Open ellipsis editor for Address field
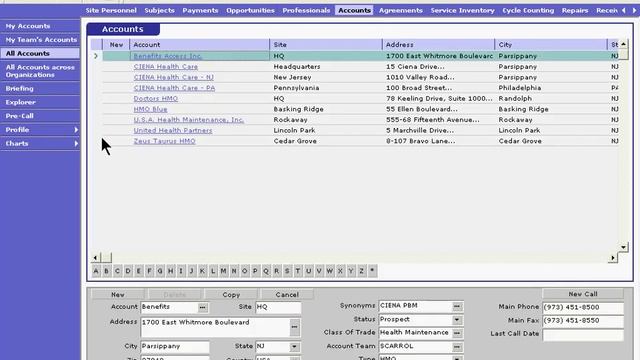The width and height of the screenshot is (640, 360). (x=294, y=327)
